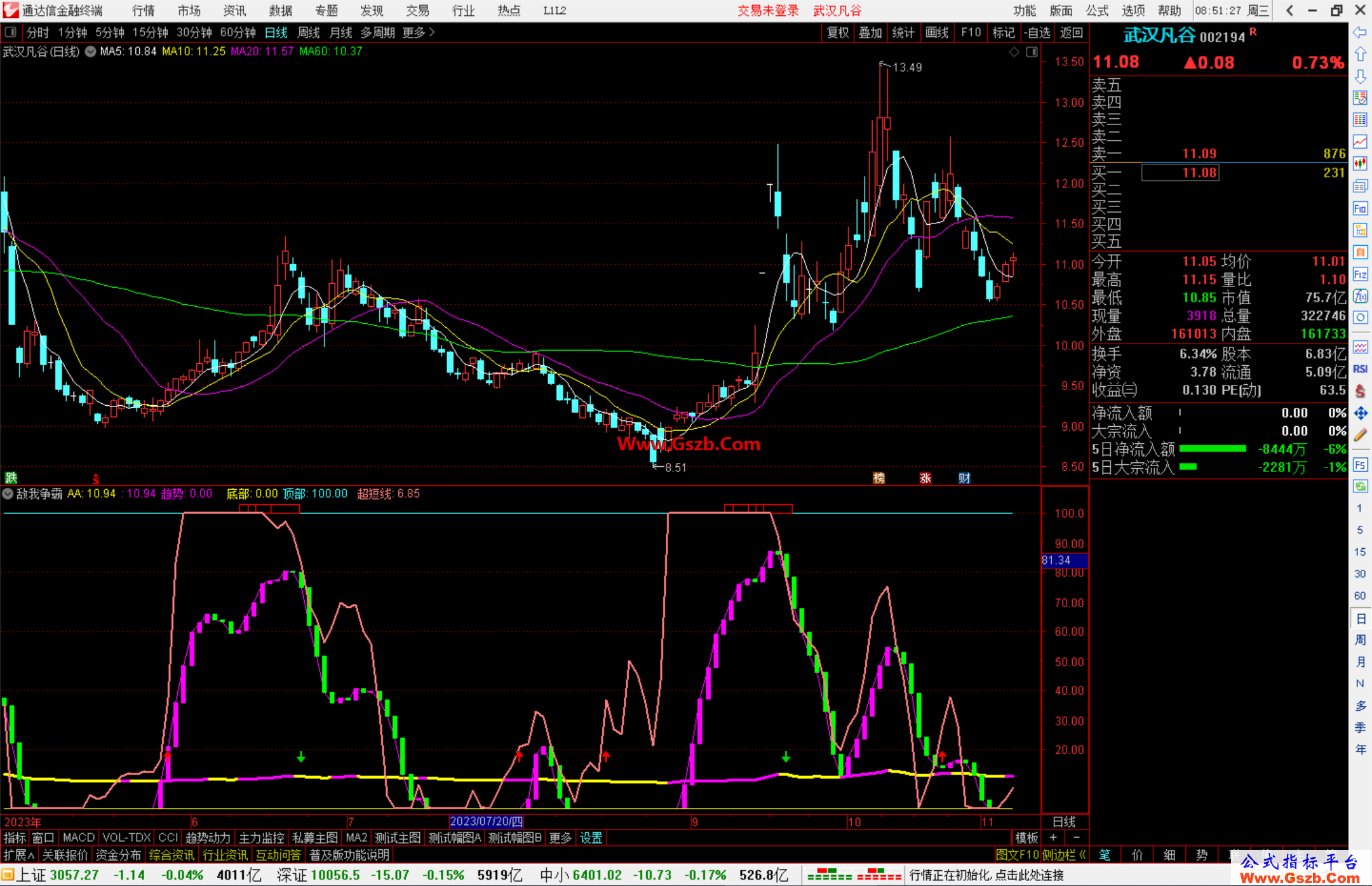Viewport: 1372px width, 886px height.
Task: Select the 笔 tab in bottom right panel
Action: pyautogui.click(x=1105, y=856)
